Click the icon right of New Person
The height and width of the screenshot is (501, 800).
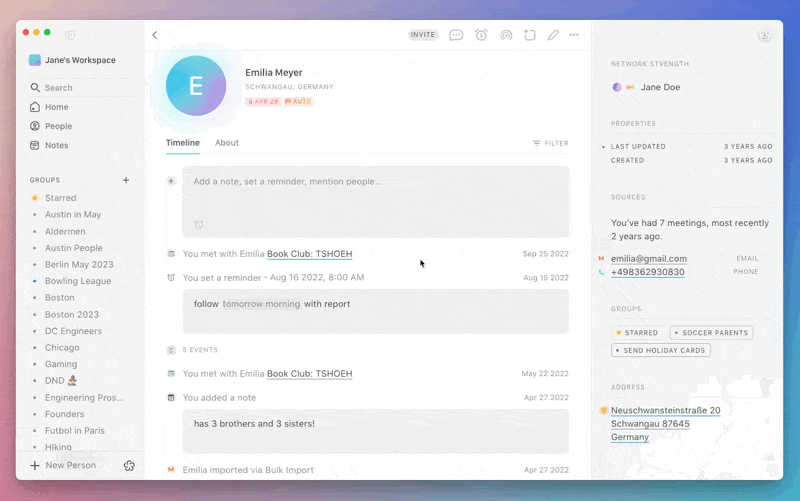129,466
